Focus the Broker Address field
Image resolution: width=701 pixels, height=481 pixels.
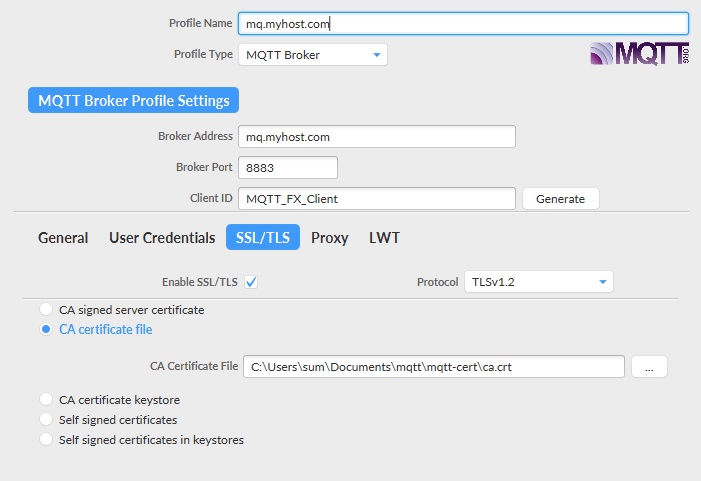(x=377, y=137)
